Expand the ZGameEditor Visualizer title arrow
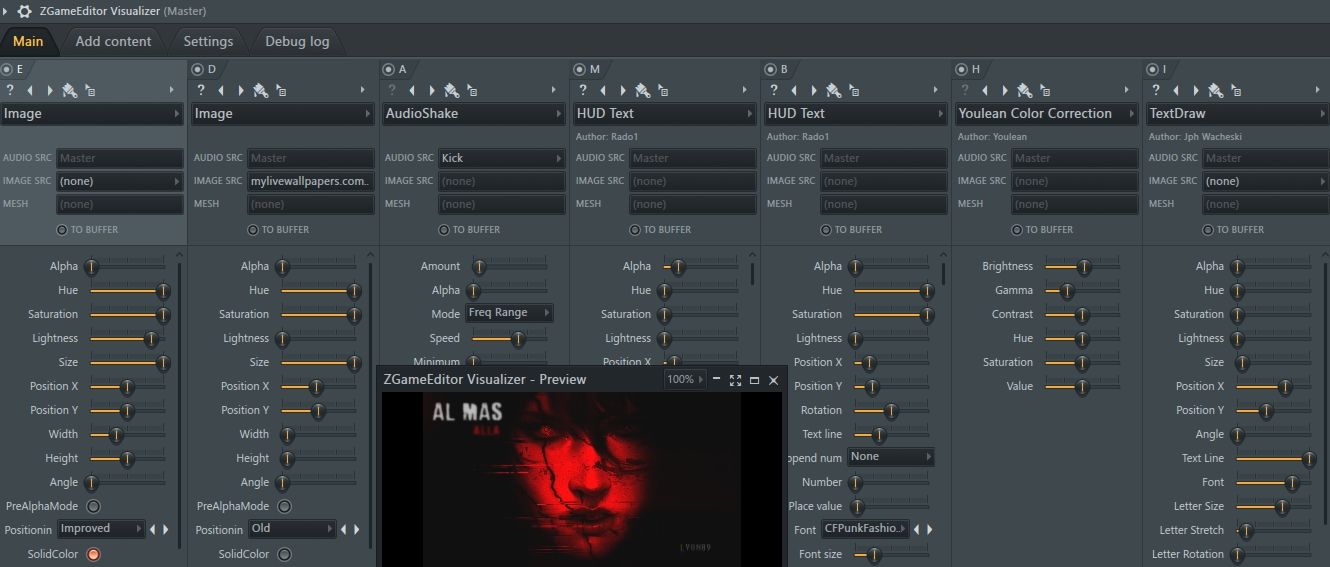This screenshot has height=567, width=1330. pyautogui.click(x=7, y=11)
